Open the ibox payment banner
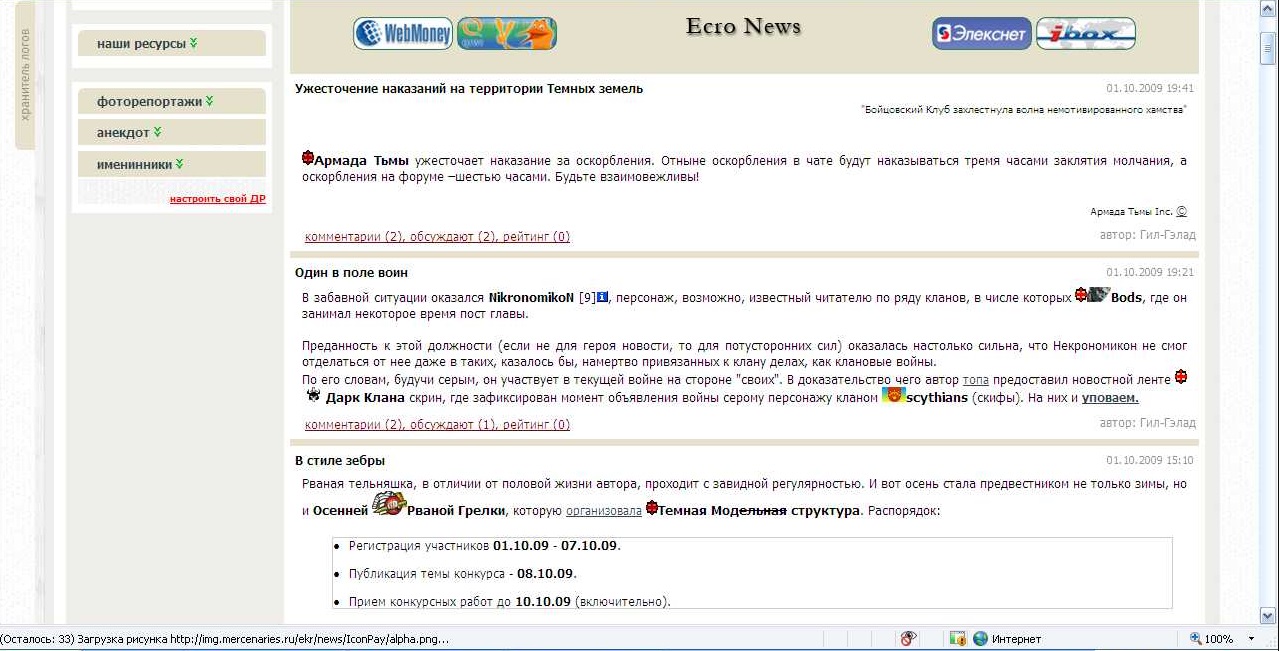 1086,34
